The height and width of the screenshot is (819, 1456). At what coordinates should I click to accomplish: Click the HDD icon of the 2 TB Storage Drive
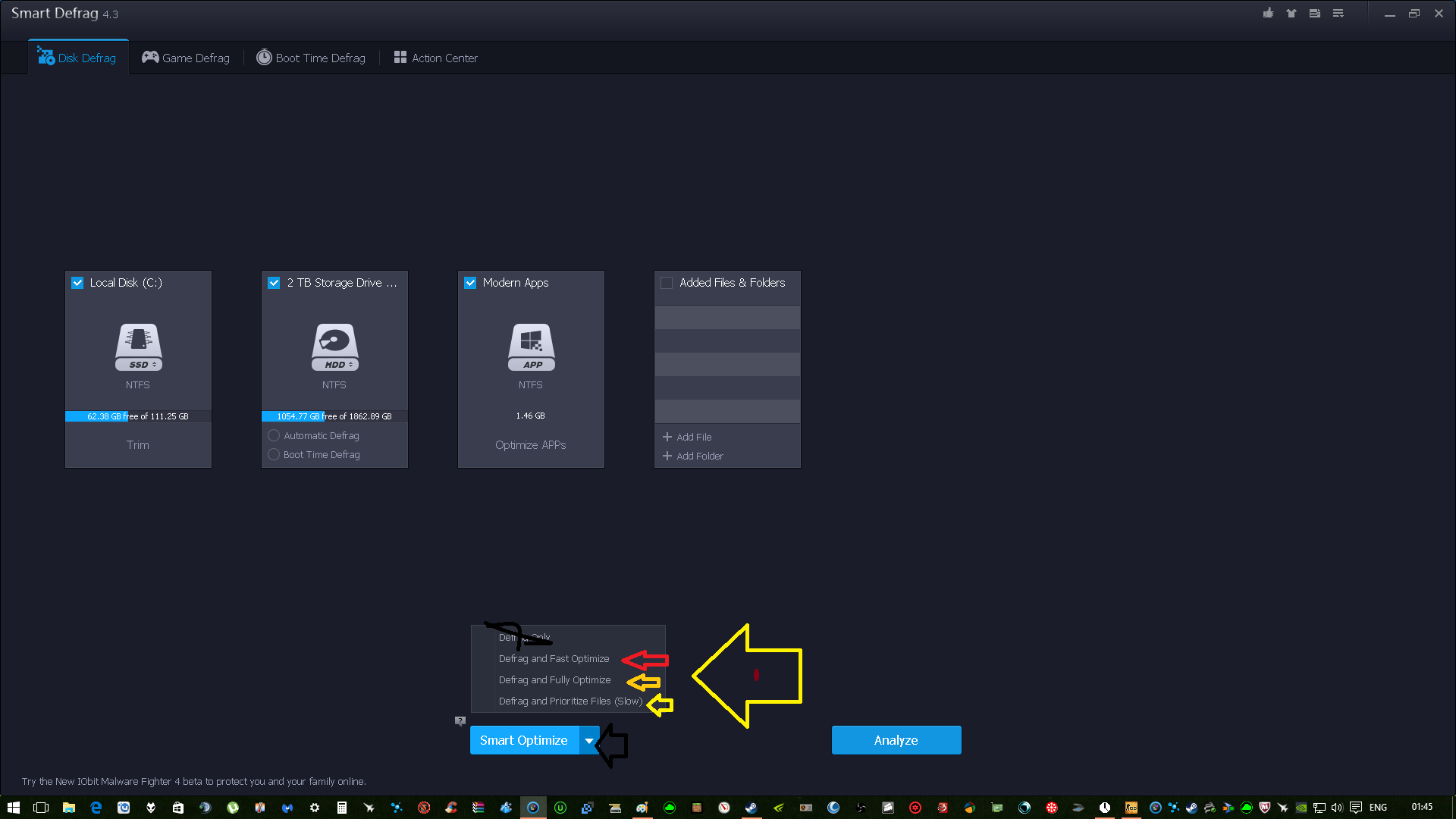[x=334, y=347]
